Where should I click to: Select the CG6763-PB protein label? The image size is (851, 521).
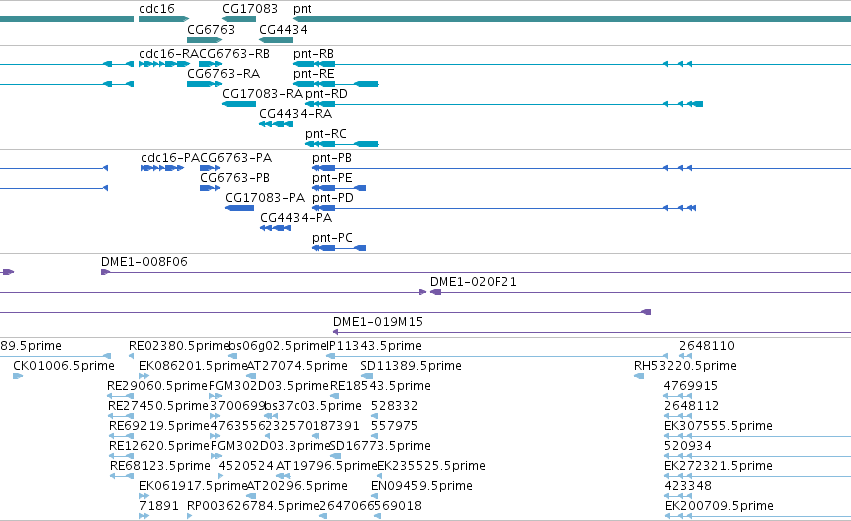click(x=234, y=178)
